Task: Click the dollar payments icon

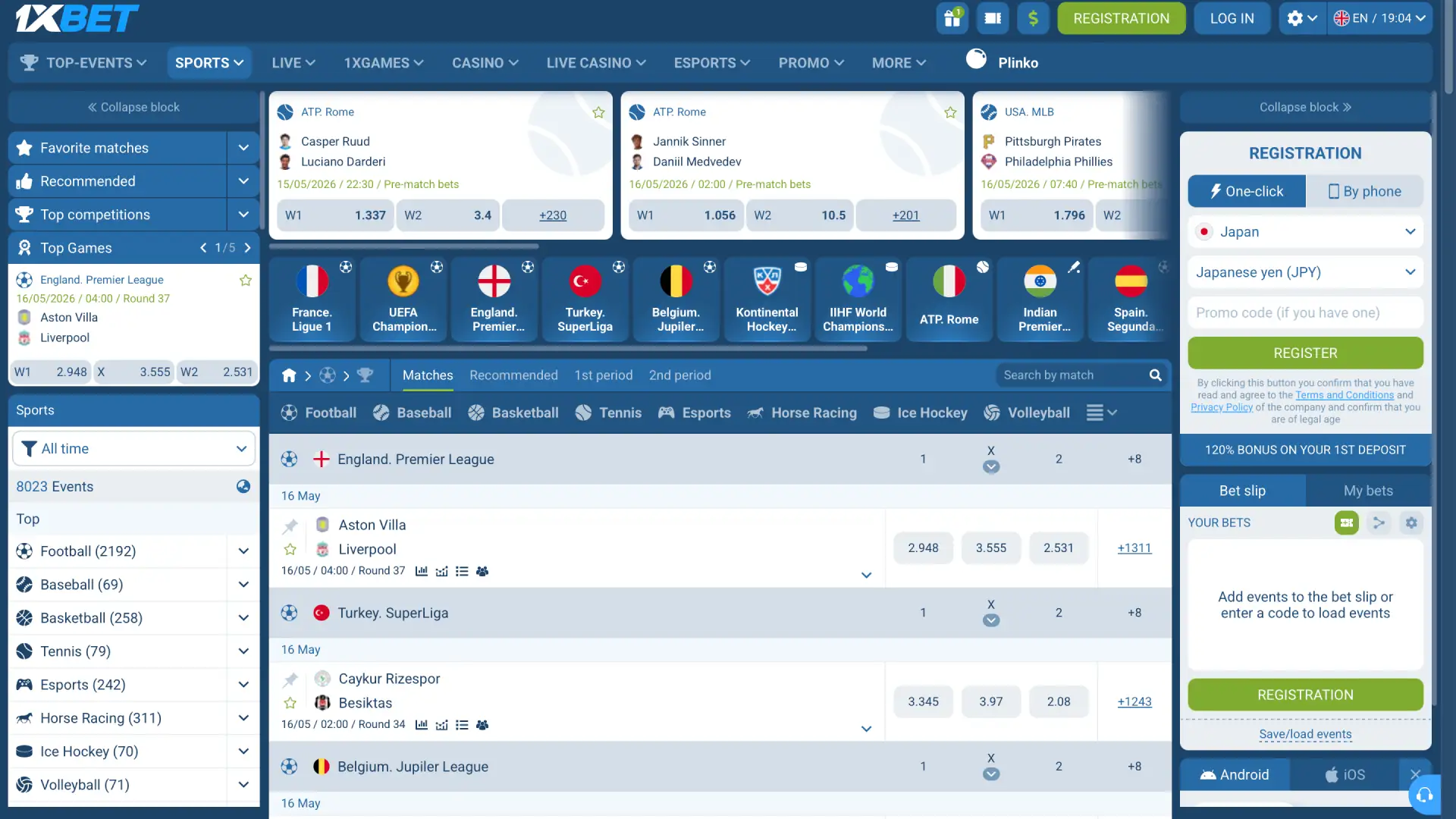Action: tap(1033, 18)
